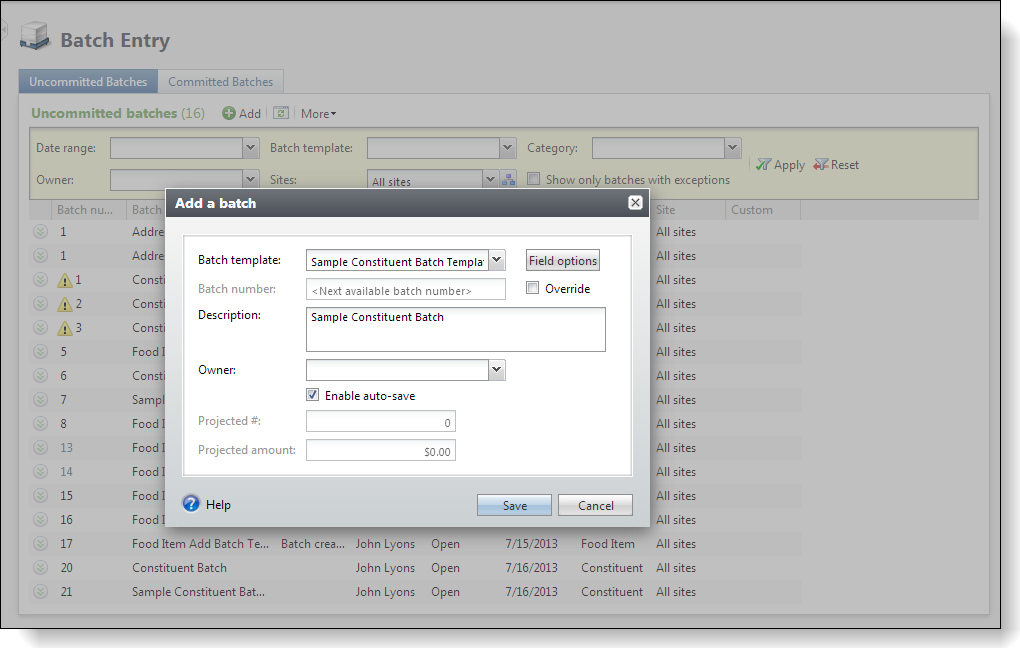Click the Batch Entry page icon
Screen dimensions: 1020x648
(x=34, y=36)
